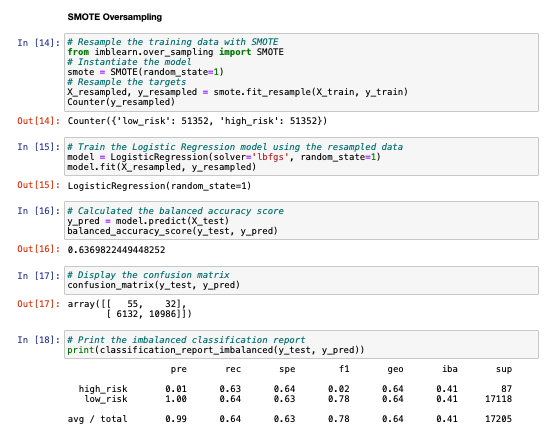Click the Instantiate the model comment
Image resolution: width=546 pixels, height=447 pixels.
129,62
